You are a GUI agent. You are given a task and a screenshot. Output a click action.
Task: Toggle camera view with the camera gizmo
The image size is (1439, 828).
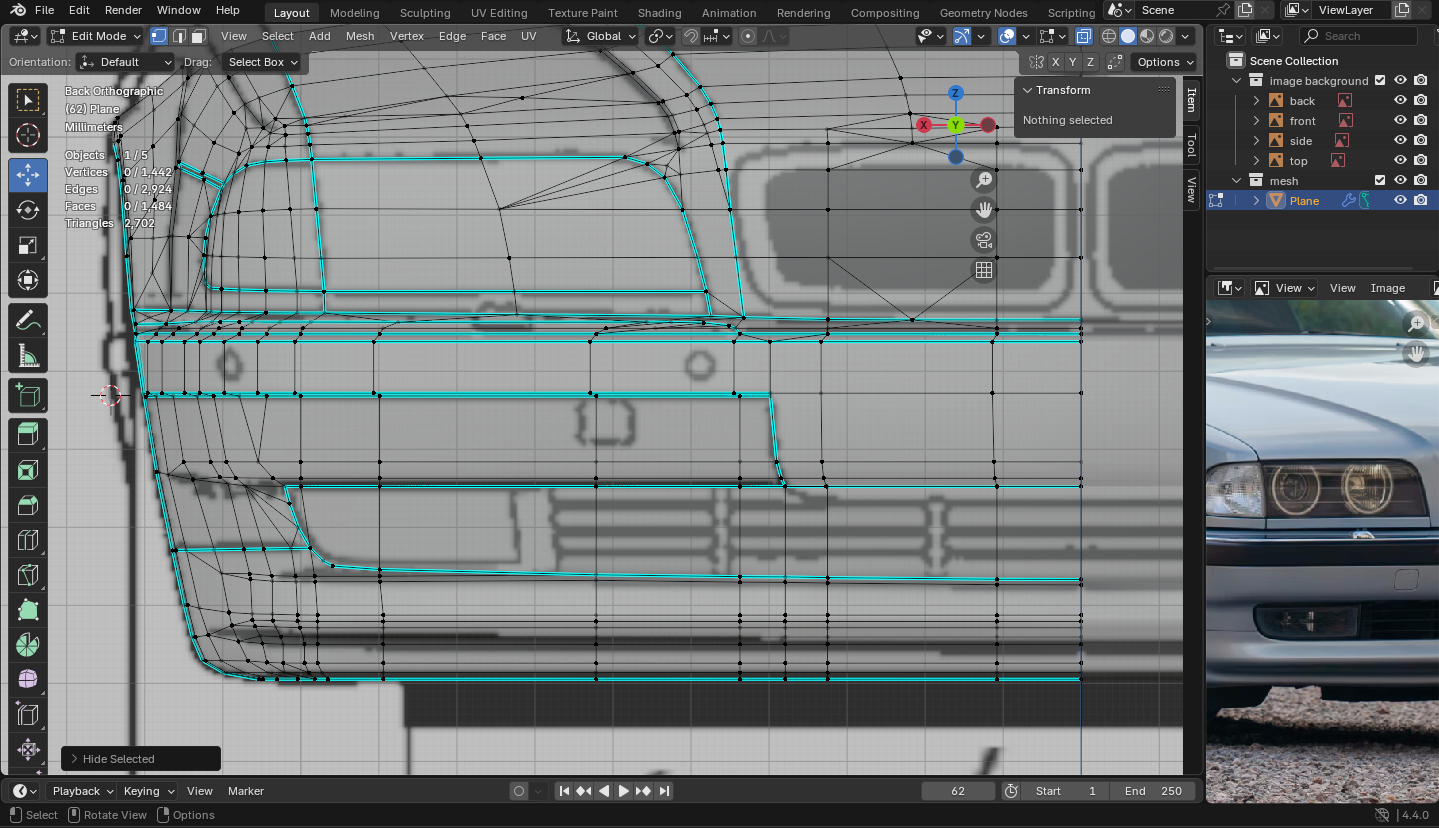pos(984,240)
